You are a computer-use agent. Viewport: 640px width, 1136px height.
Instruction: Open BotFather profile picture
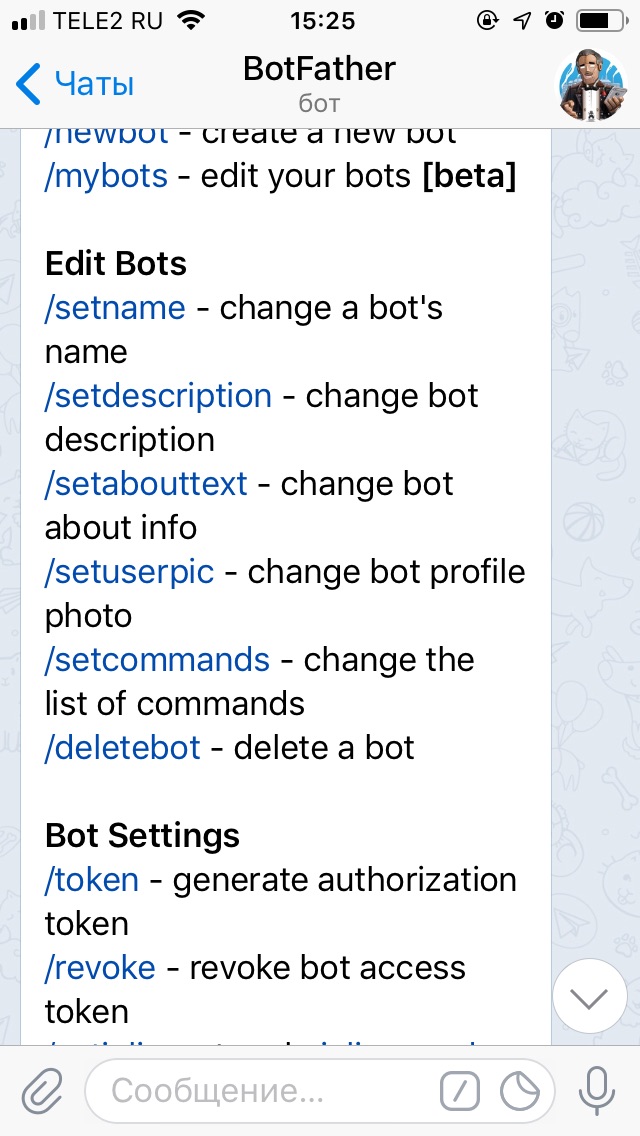click(591, 84)
